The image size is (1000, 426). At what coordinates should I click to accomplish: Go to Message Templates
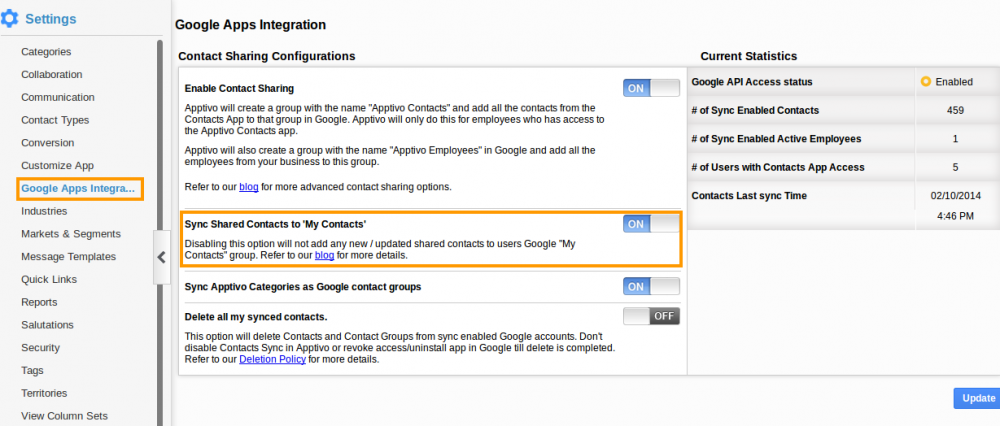pos(68,257)
